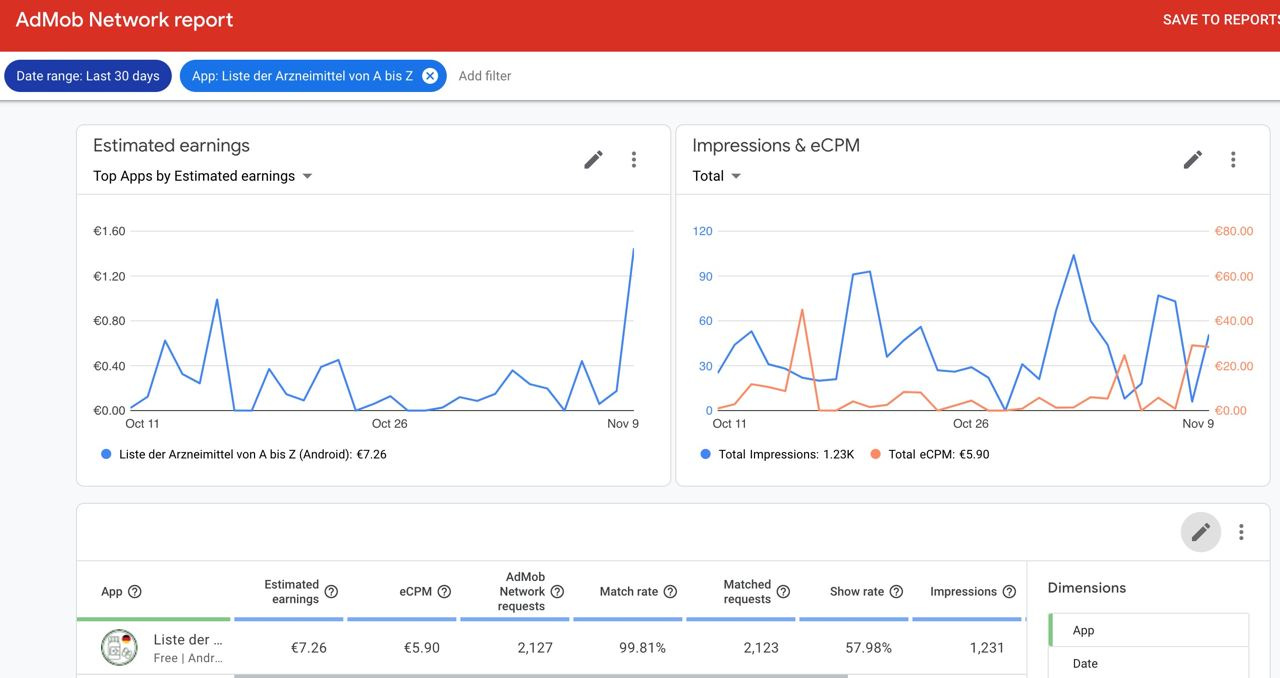The image size is (1280, 678).
Task: Click the 2,127 network requests cell
Action: (535, 648)
